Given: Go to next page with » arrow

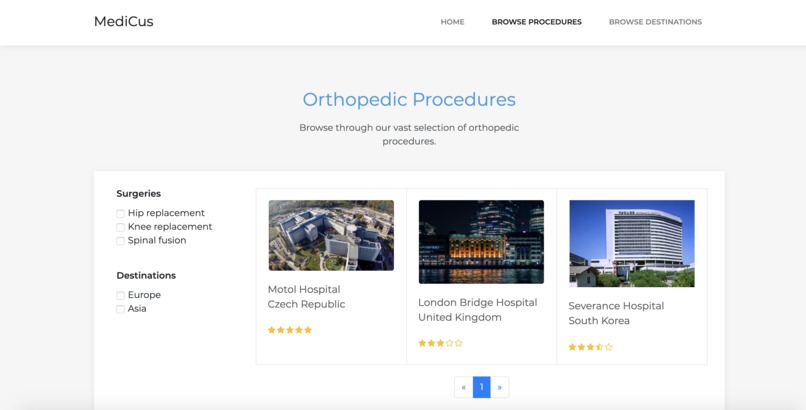Looking at the screenshot, I should coord(500,387).
